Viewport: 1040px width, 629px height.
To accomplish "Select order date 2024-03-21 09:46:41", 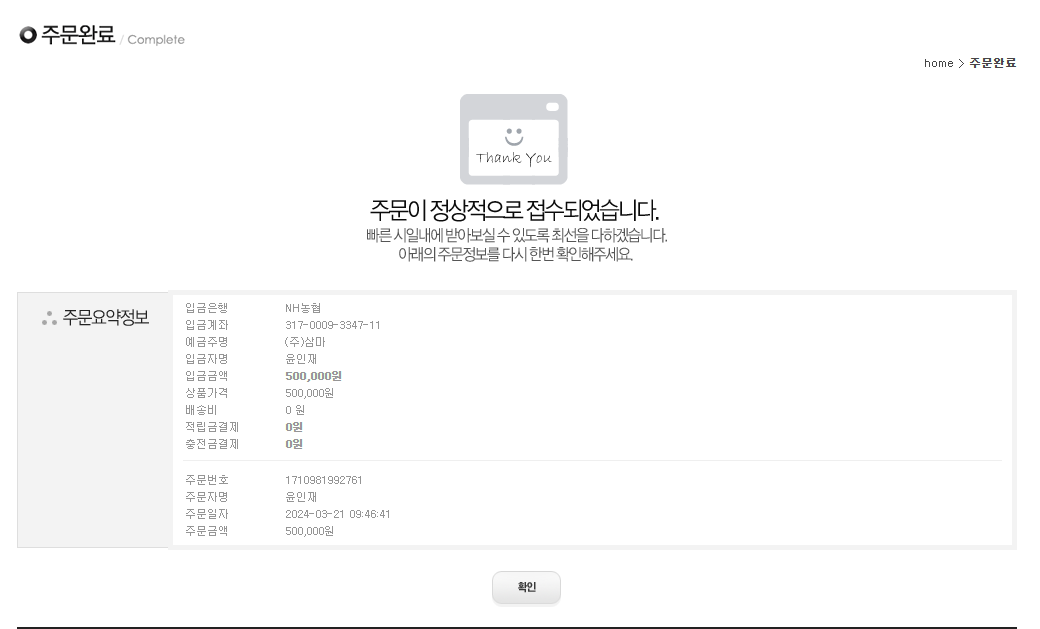I will [338, 514].
